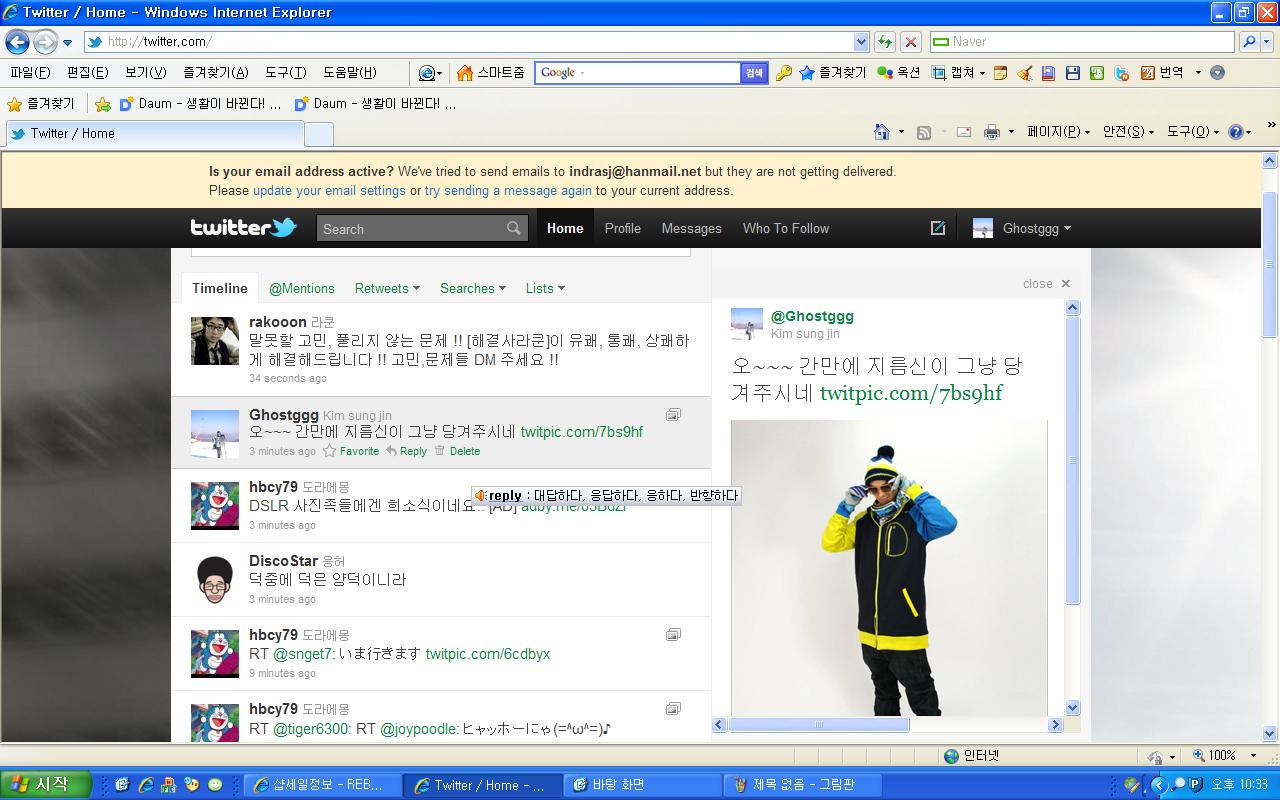The height and width of the screenshot is (800, 1280).
Task: Open rakooon profile picture
Action: (x=215, y=342)
